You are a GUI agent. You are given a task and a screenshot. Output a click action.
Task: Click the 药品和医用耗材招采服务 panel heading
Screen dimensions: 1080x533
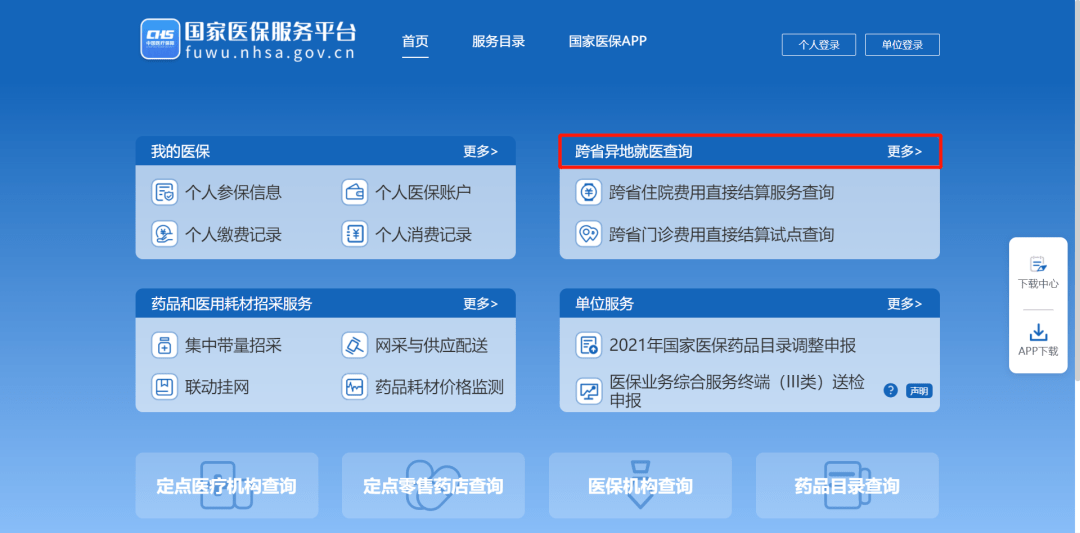pyautogui.click(x=232, y=304)
